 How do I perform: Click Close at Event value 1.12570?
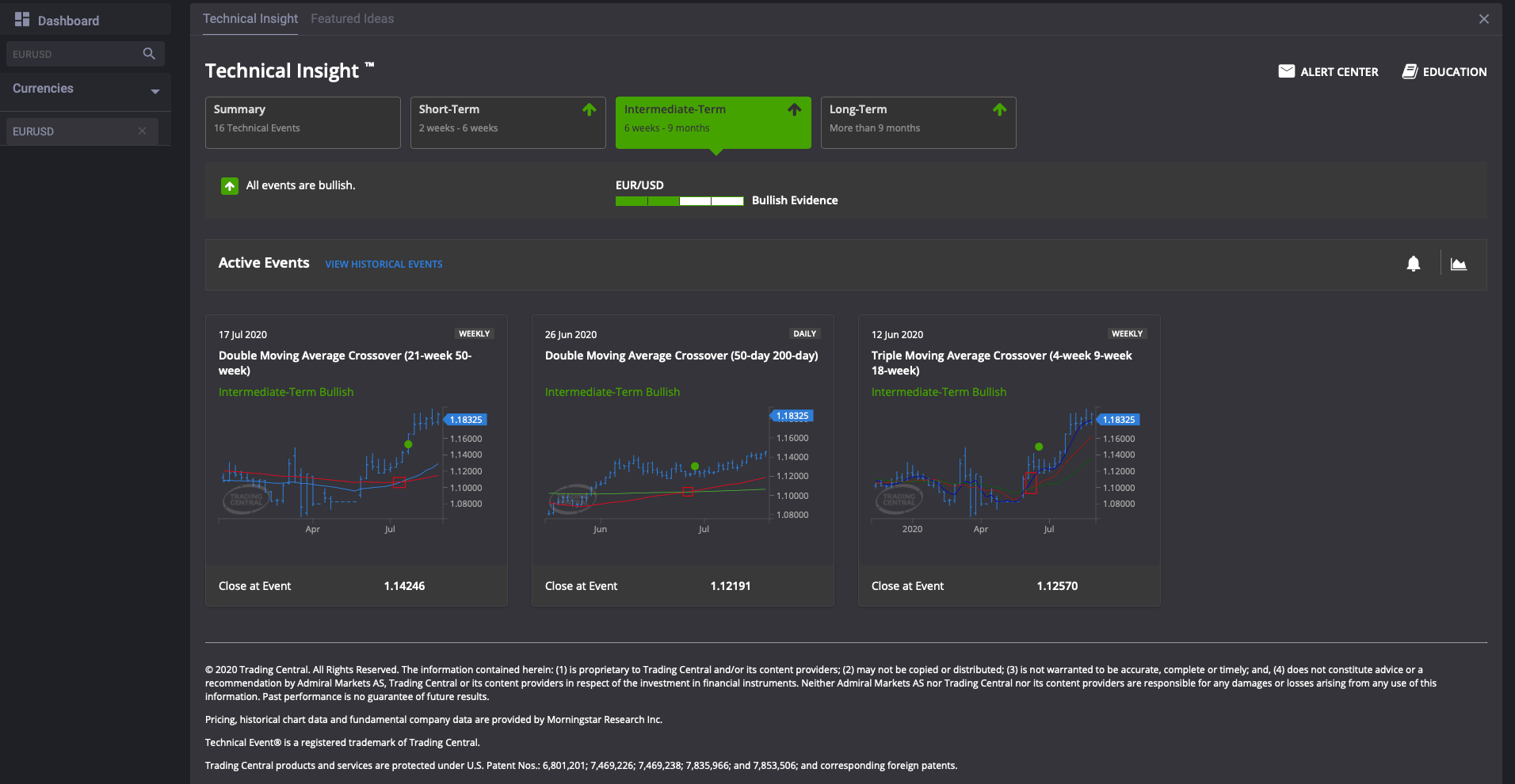pos(1057,586)
